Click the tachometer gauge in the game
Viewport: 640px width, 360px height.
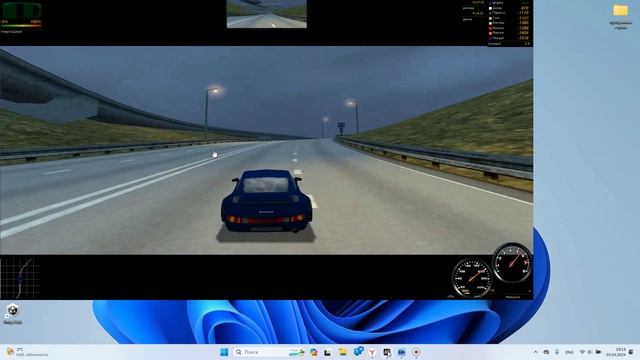pyautogui.click(x=512, y=263)
